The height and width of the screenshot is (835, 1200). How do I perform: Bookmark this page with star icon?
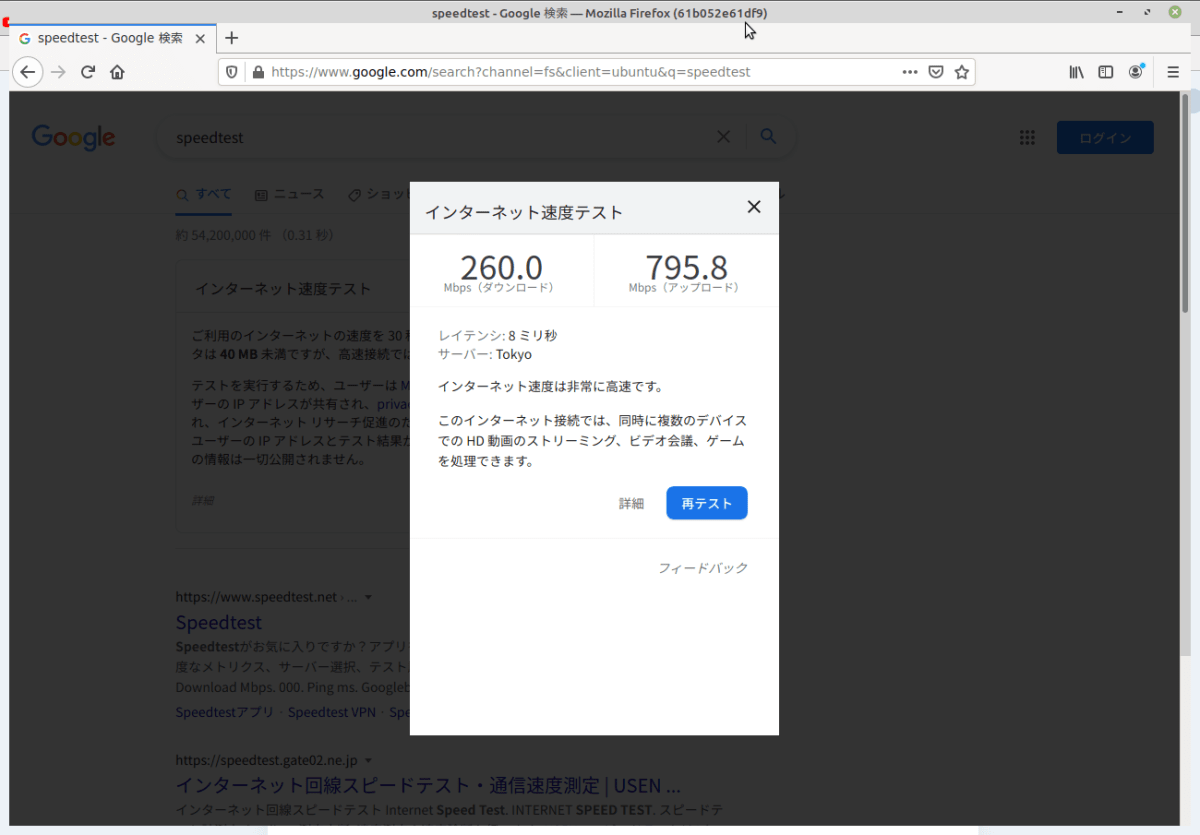[961, 72]
